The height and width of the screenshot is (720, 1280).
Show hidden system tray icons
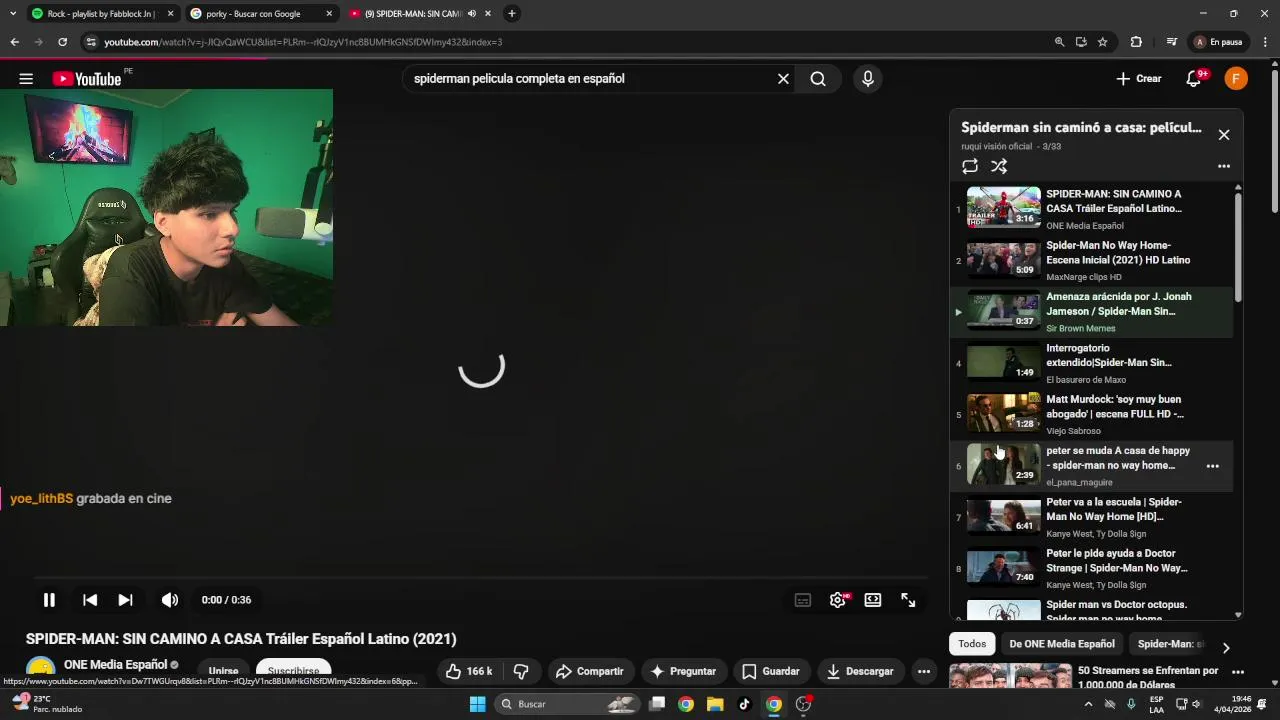[1088, 704]
